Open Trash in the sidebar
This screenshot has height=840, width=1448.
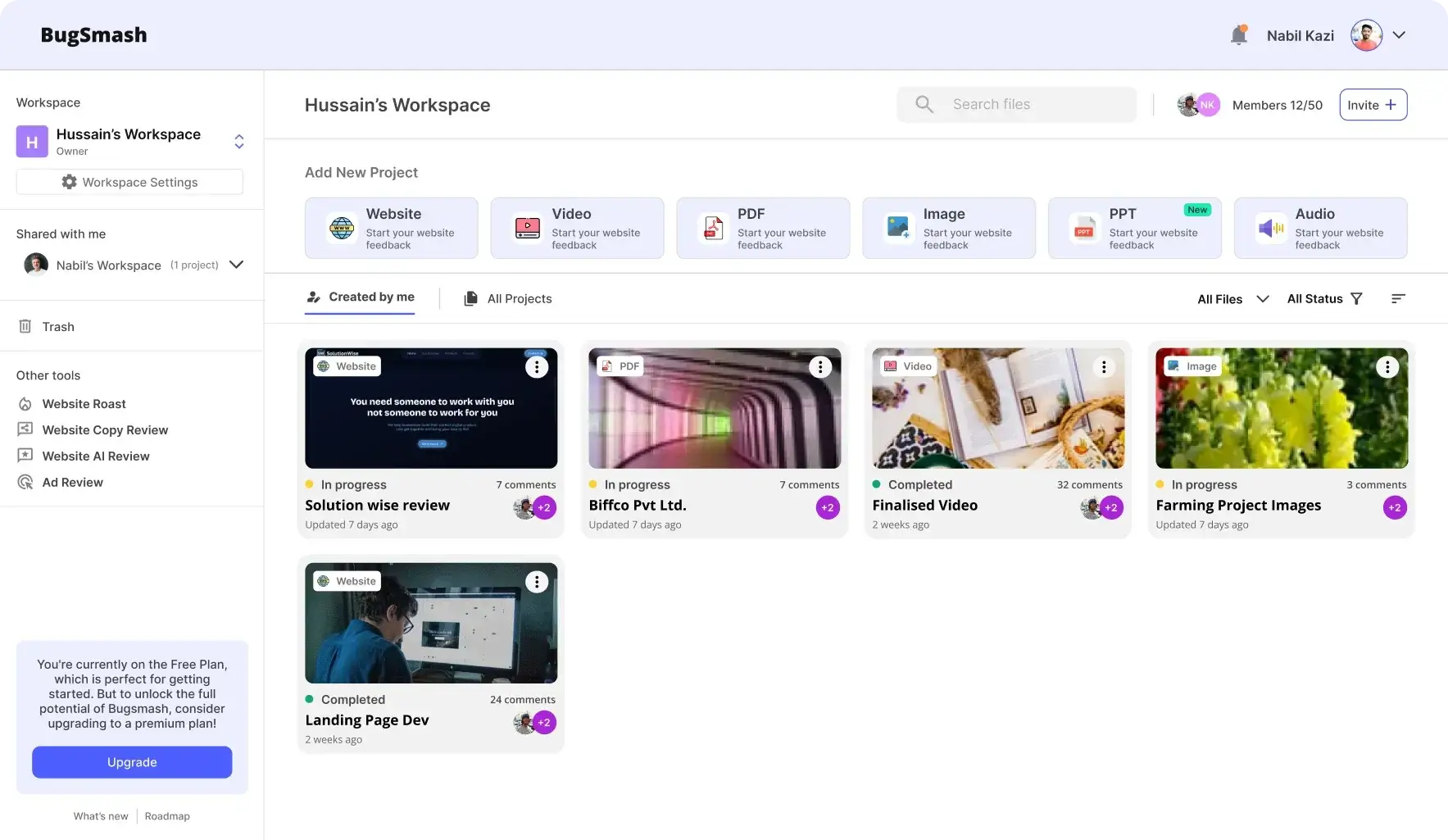pyautogui.click(x=57, y=327)
